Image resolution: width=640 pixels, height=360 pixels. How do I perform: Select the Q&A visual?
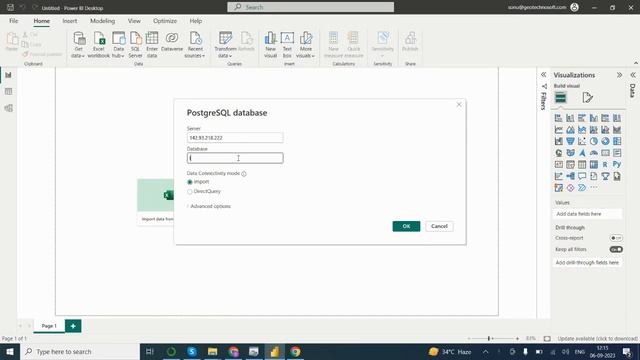coord(582,176)
